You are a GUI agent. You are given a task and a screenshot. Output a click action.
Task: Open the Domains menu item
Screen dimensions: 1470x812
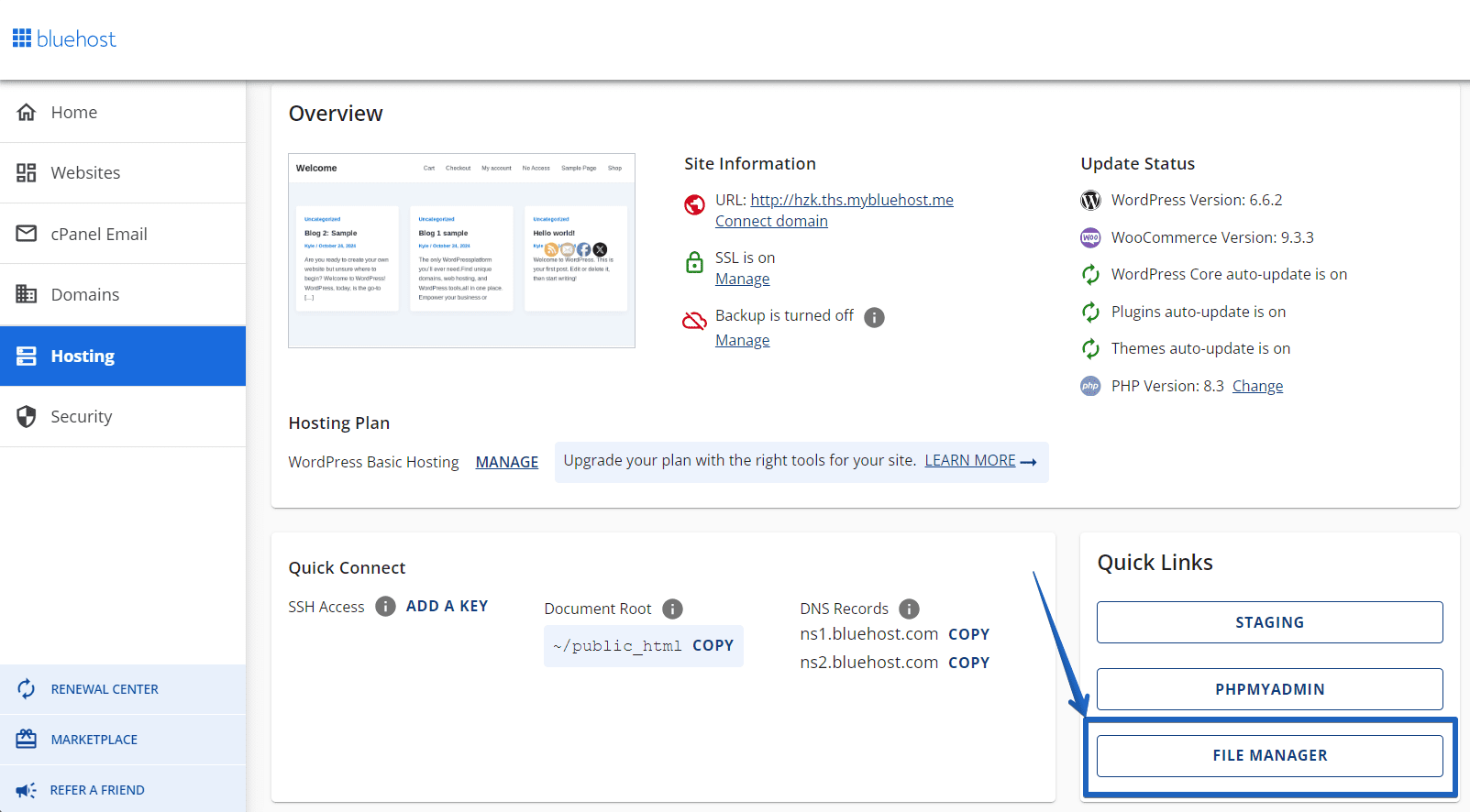pyautogui.click(x=123, y=294)
